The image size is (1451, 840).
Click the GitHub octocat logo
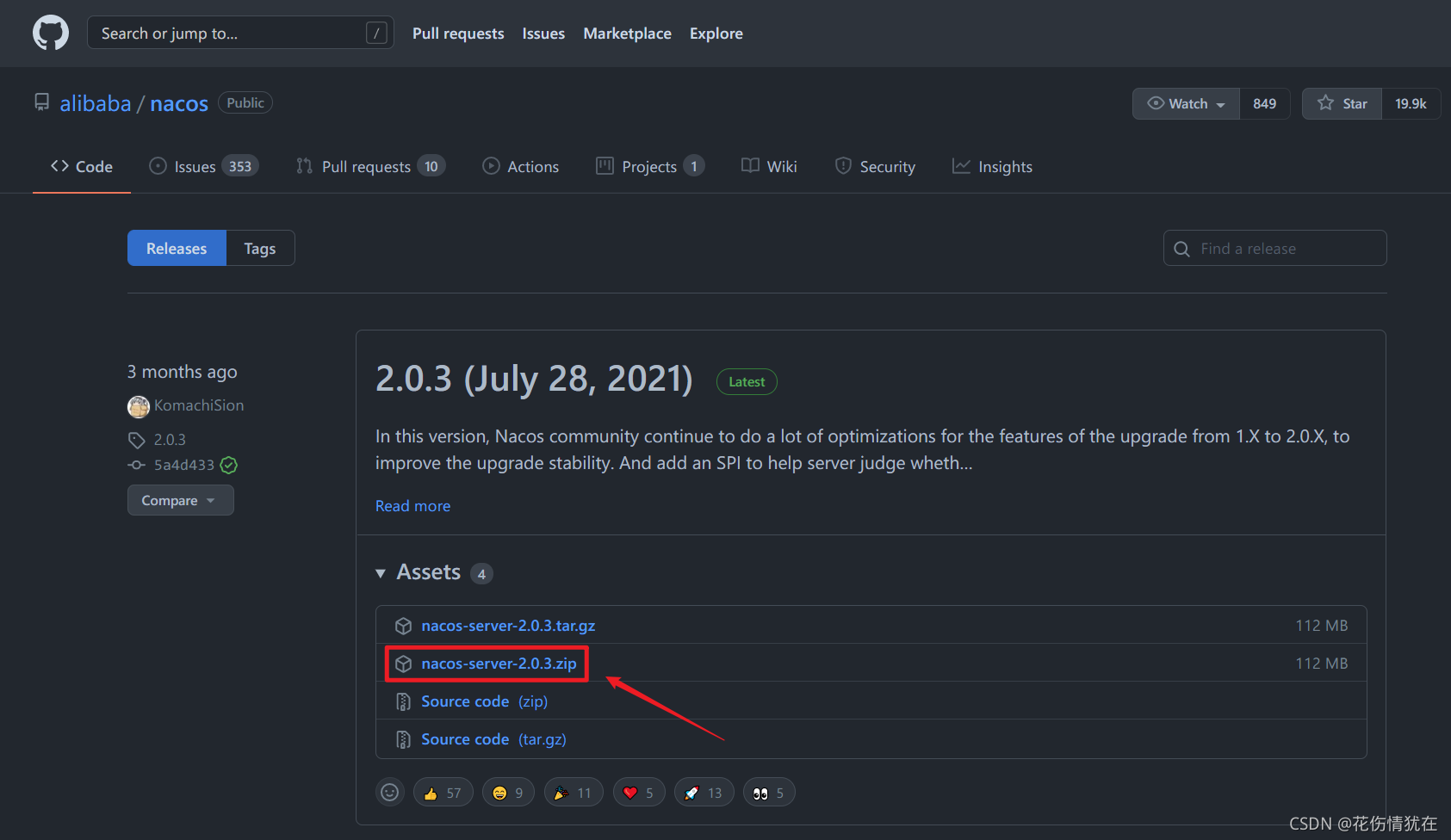tap(51, 34)
